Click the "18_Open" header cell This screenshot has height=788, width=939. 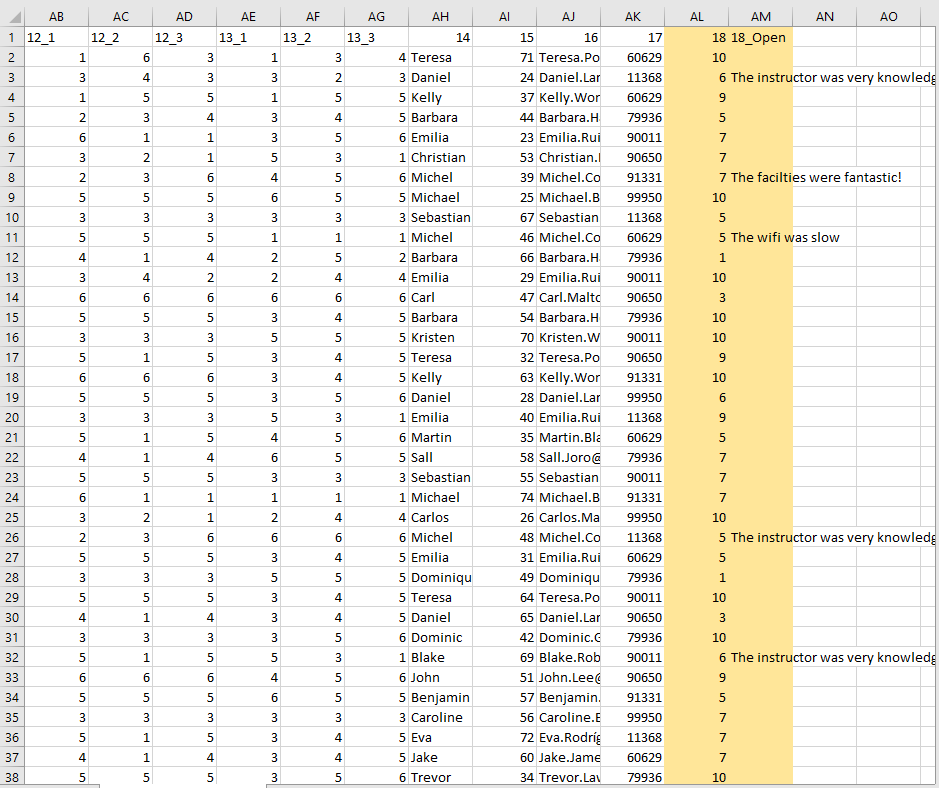pos(760,37)
